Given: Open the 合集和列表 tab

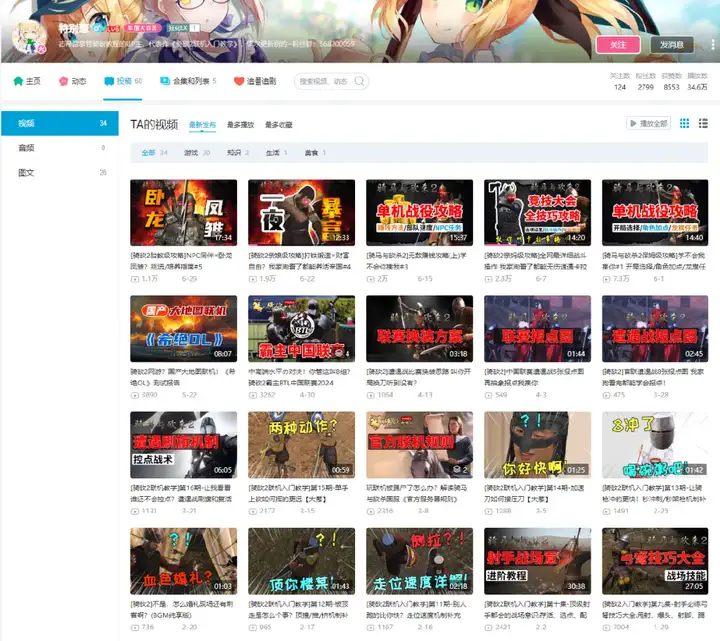Looking at the screenshot, I should (188, 81).
